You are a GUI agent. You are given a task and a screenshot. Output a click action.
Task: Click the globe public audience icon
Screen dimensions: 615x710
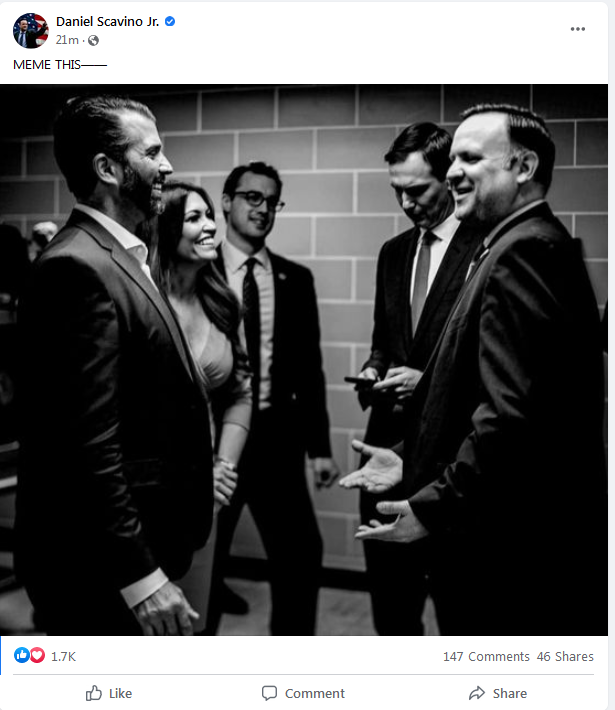(x=93, y=41)
